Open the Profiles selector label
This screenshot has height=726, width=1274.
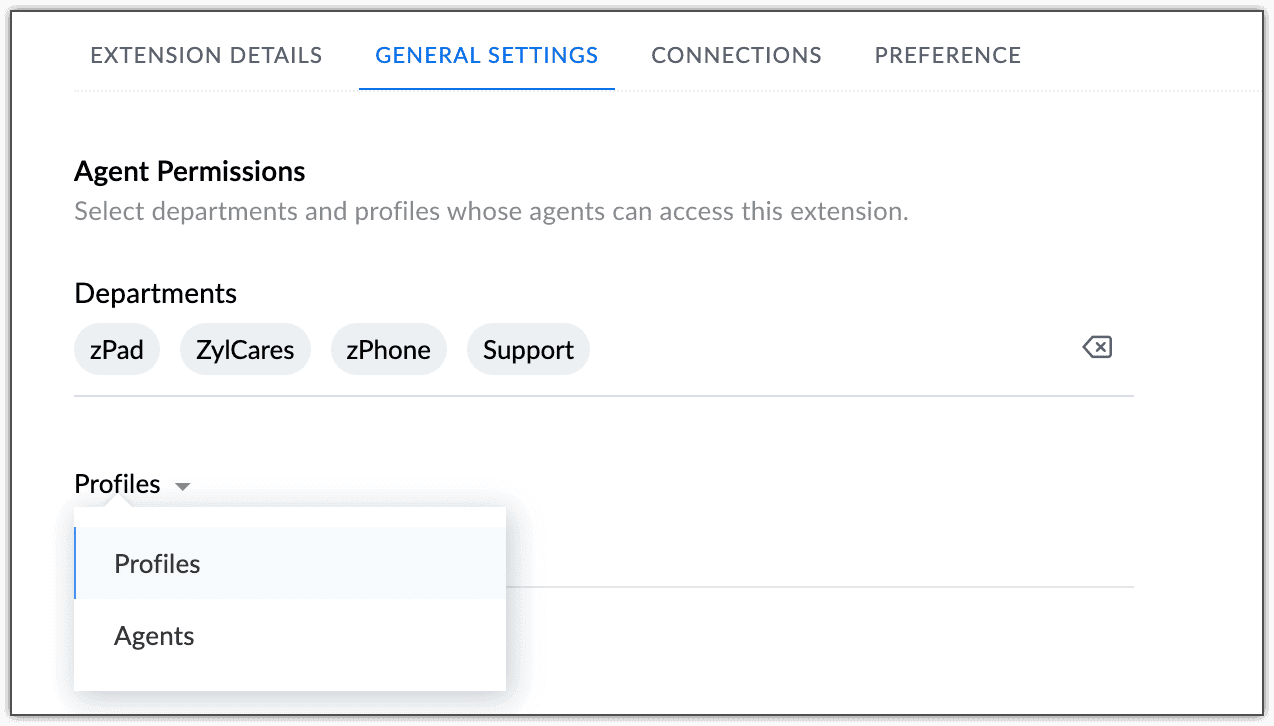pyautogui.click(x=117, y=485)
